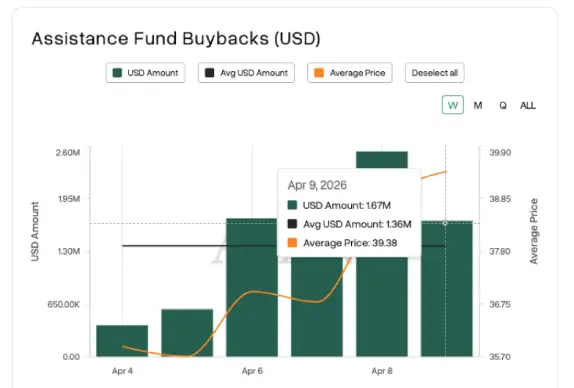Click the '38.85' right axis label
This screenshot has width=574, height=388.
pyautogui.click(x=500, y=199)
